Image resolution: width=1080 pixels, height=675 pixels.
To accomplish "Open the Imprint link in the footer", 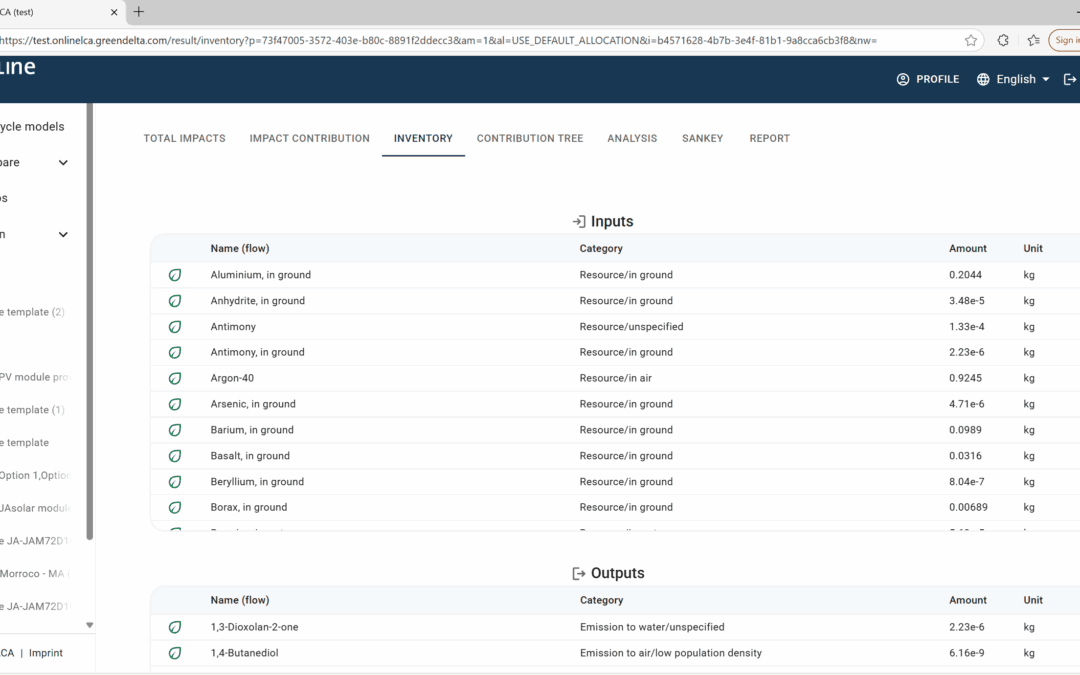I will 45,653.
